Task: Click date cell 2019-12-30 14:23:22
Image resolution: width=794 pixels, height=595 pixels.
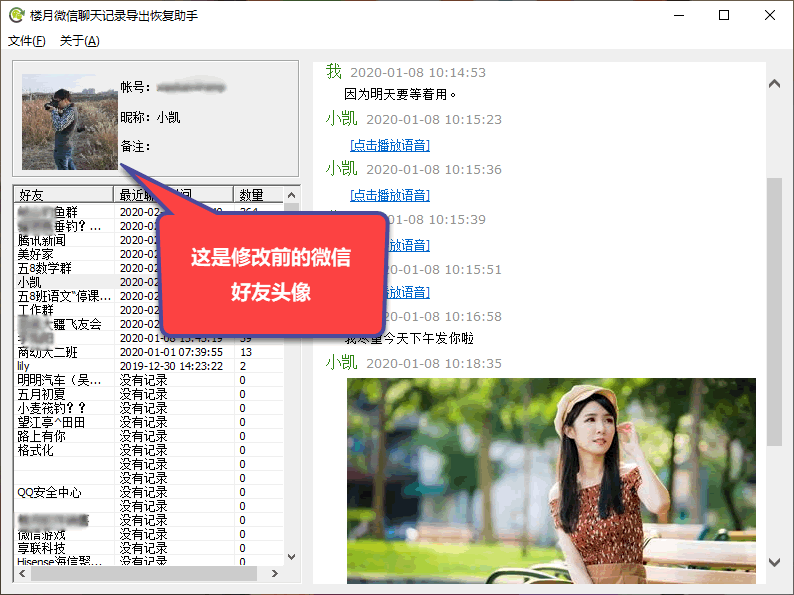Action: [x=171, y=366]
